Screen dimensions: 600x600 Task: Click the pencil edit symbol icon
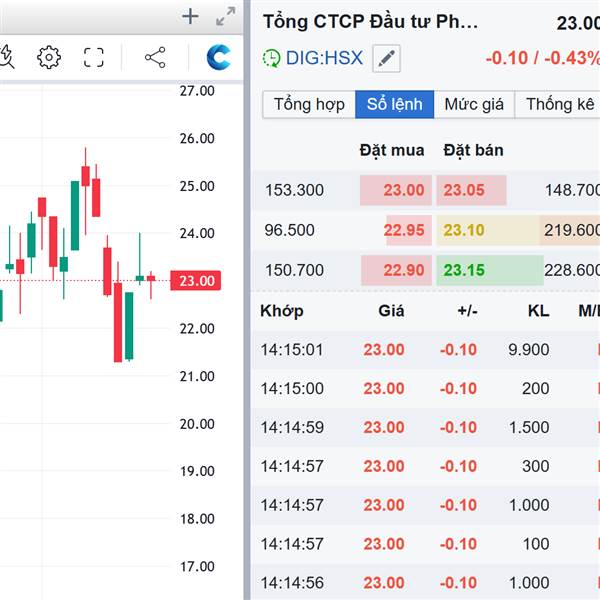tap(386, 59)
